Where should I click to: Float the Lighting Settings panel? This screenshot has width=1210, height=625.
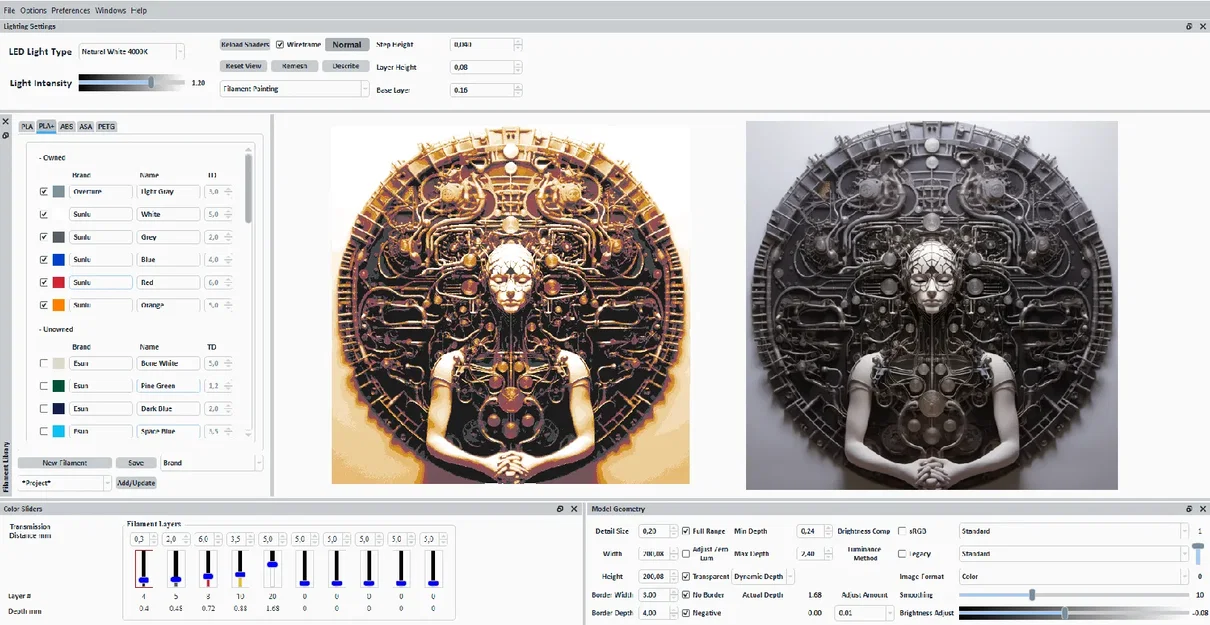coord(1189,27)
